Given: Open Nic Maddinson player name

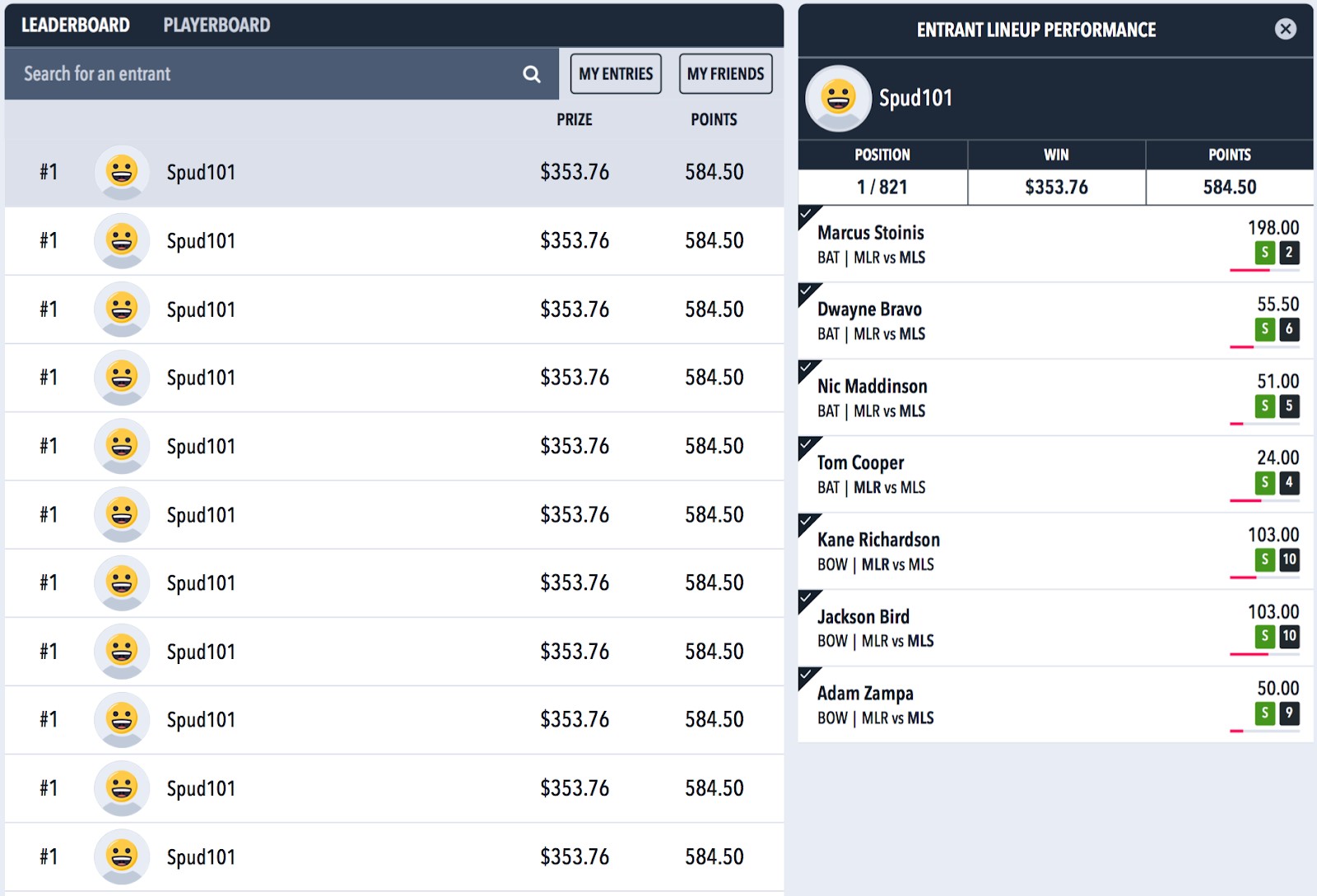Looking at the screenshot, I should pos(872,386).
